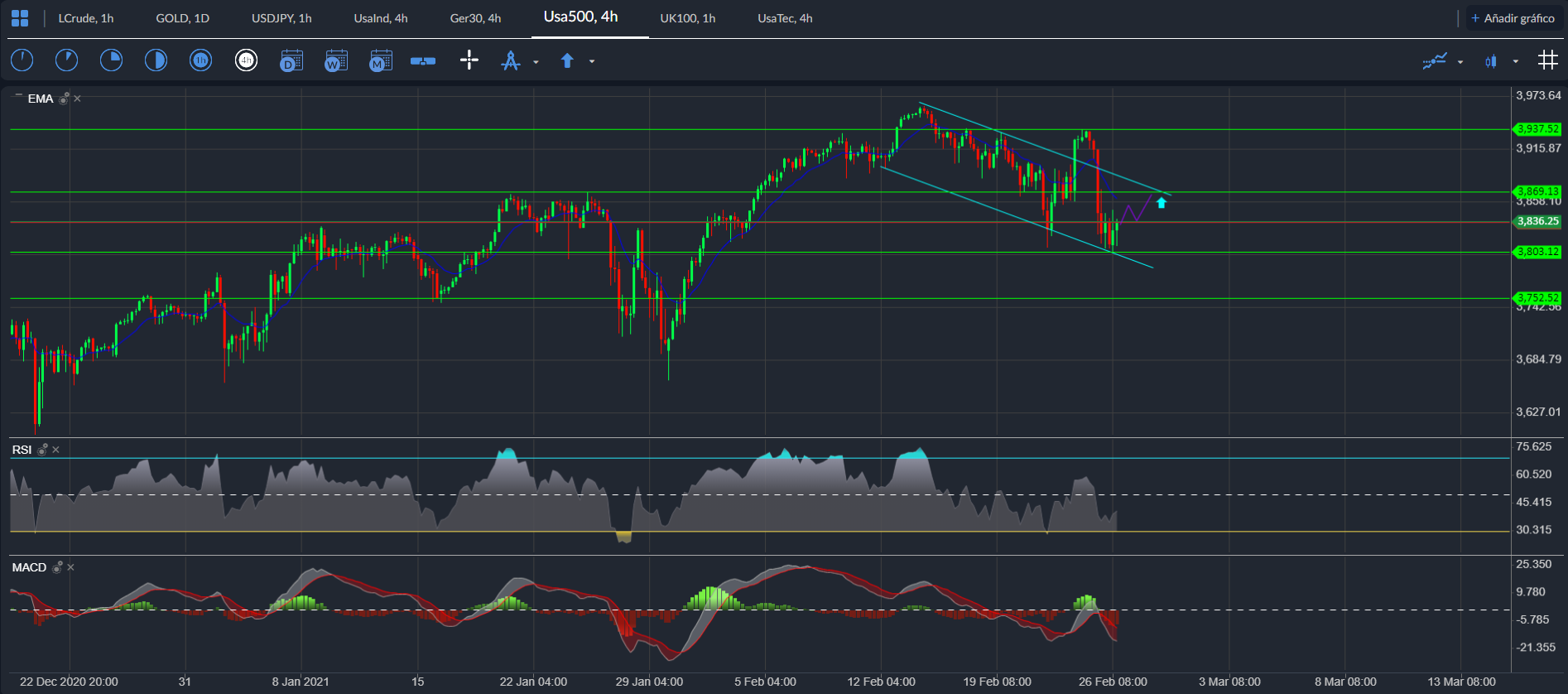Switch to the daily (D) timeframe
1568x694 pixels.
coord(291,60)
